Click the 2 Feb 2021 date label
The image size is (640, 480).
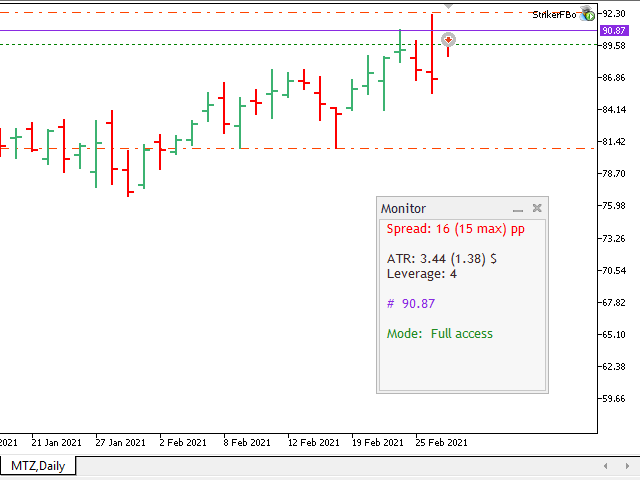point(183,442)
